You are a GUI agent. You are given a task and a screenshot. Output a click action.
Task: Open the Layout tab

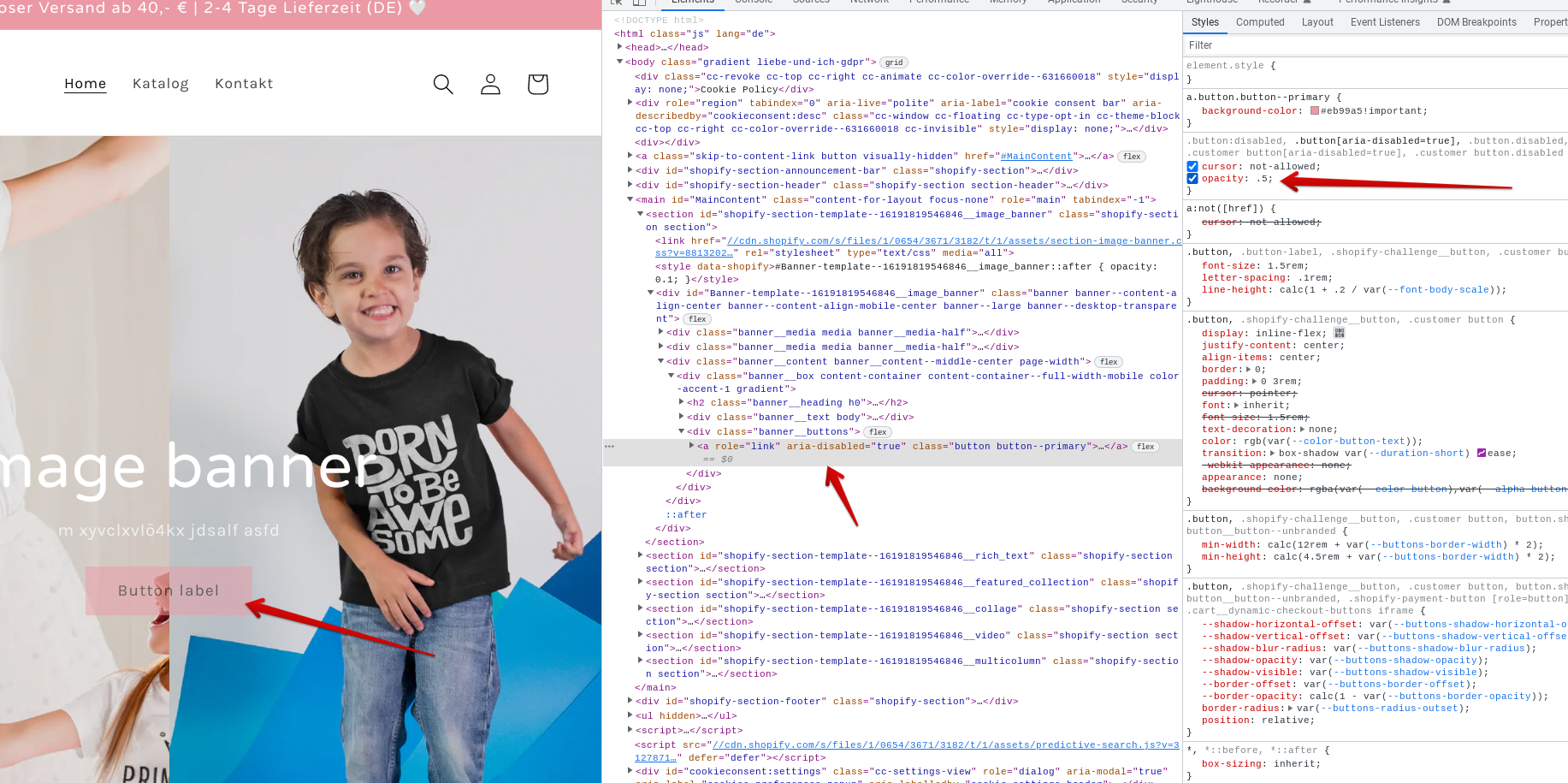(x=1317, y=22)
